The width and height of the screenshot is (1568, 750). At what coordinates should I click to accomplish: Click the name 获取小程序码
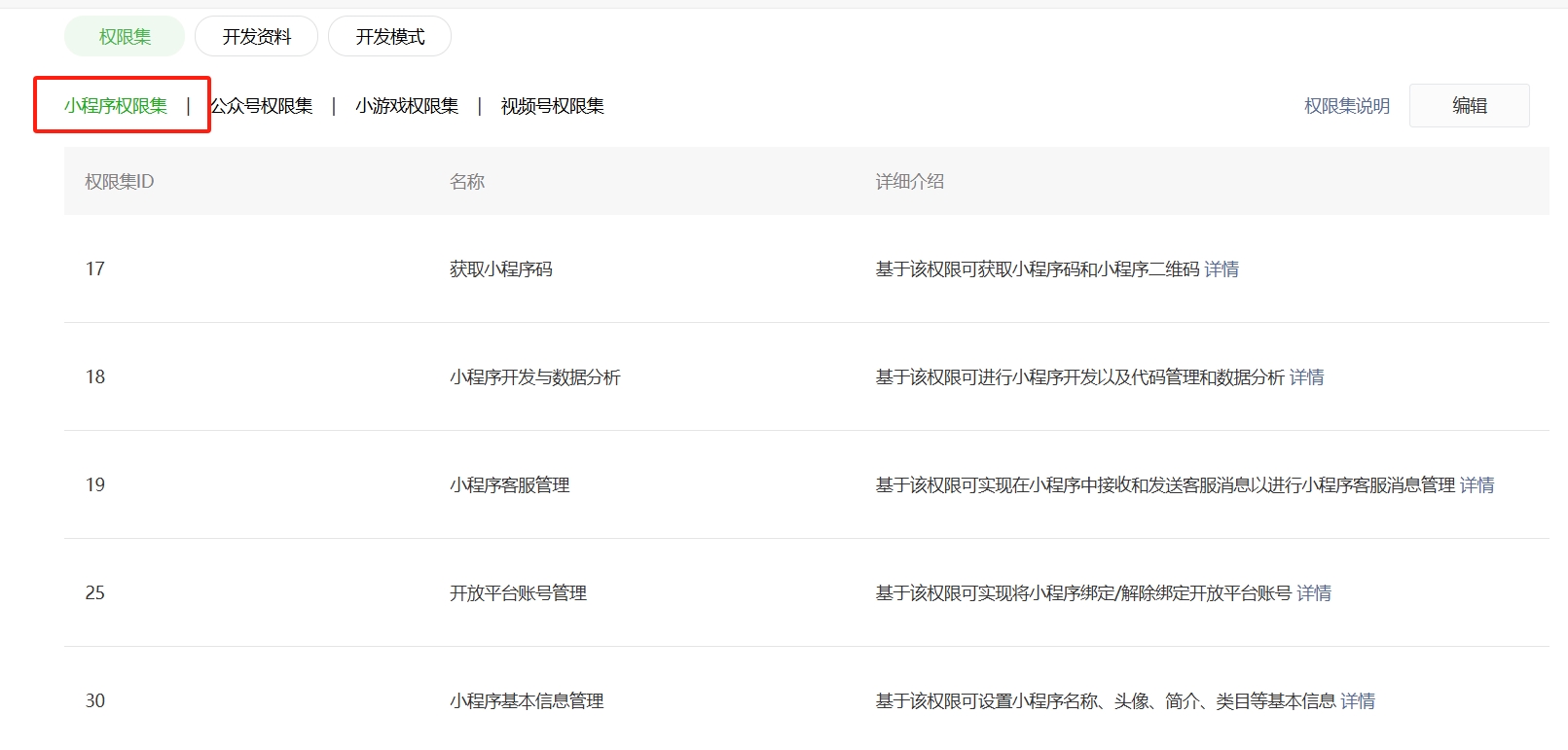pos(501,269)
